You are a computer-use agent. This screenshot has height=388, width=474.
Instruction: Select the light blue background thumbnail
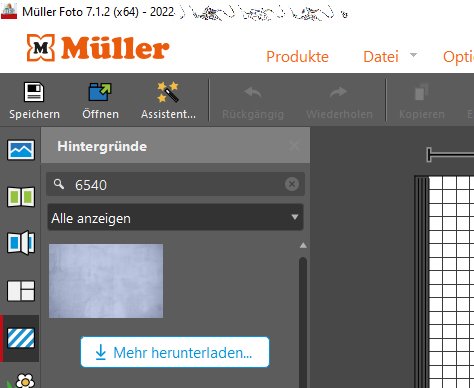pos(106,281)
